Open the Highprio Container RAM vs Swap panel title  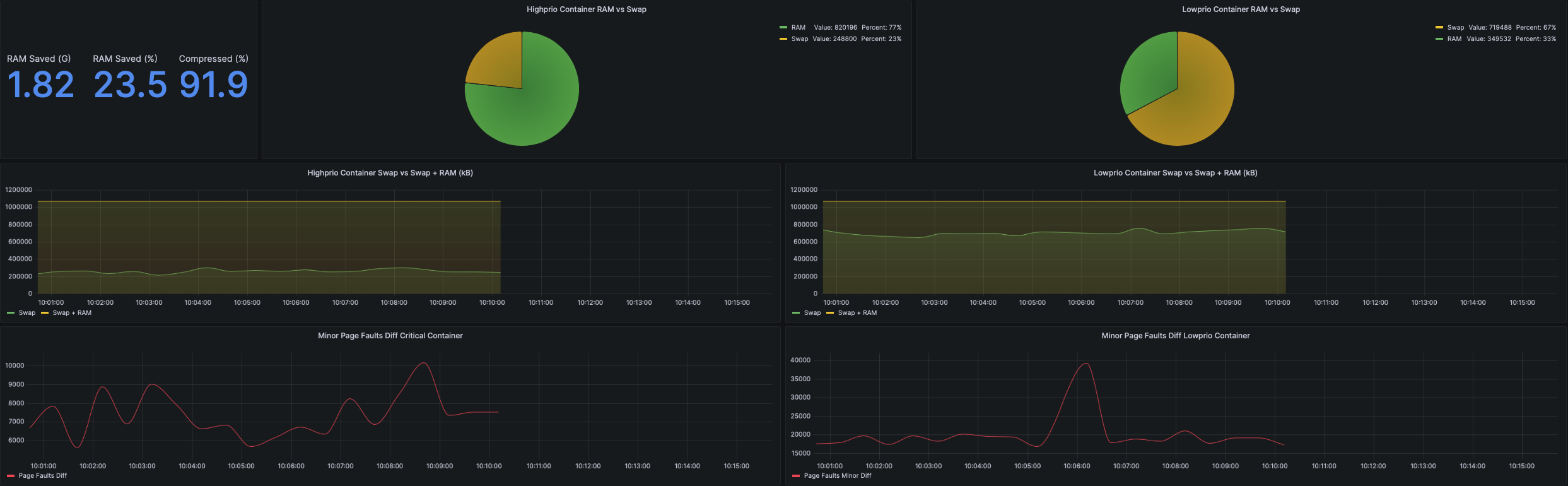click(587, 9)
